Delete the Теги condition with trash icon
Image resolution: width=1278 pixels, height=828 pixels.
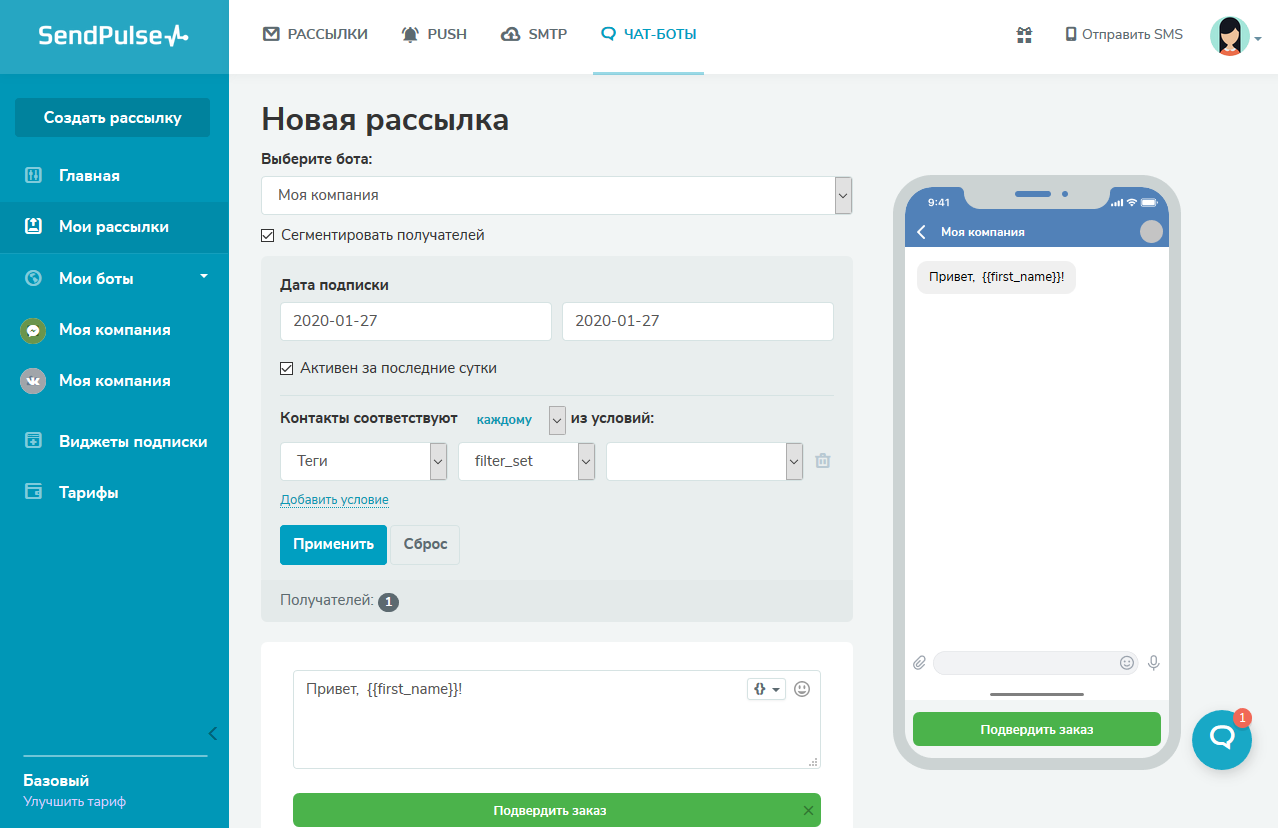822,461
